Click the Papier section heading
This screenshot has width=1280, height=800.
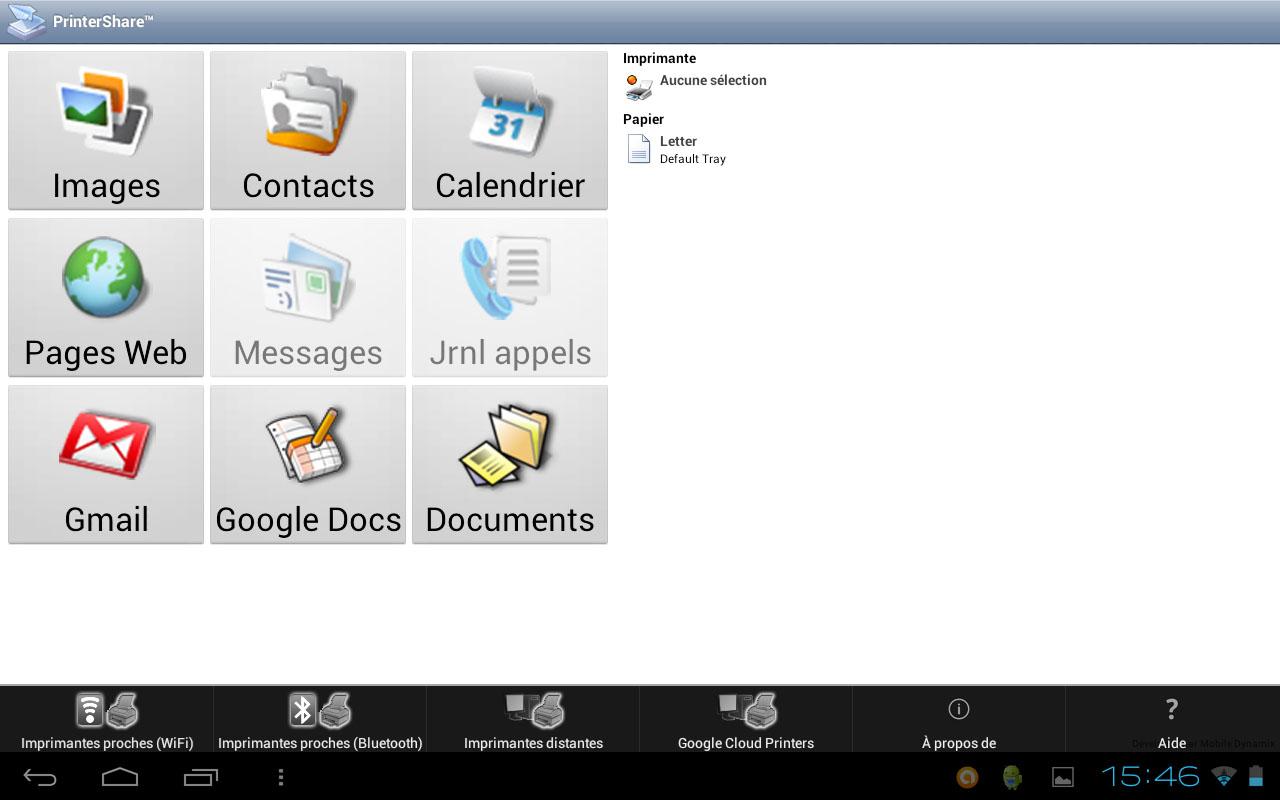pyautogui.click(x=643, y=119)
